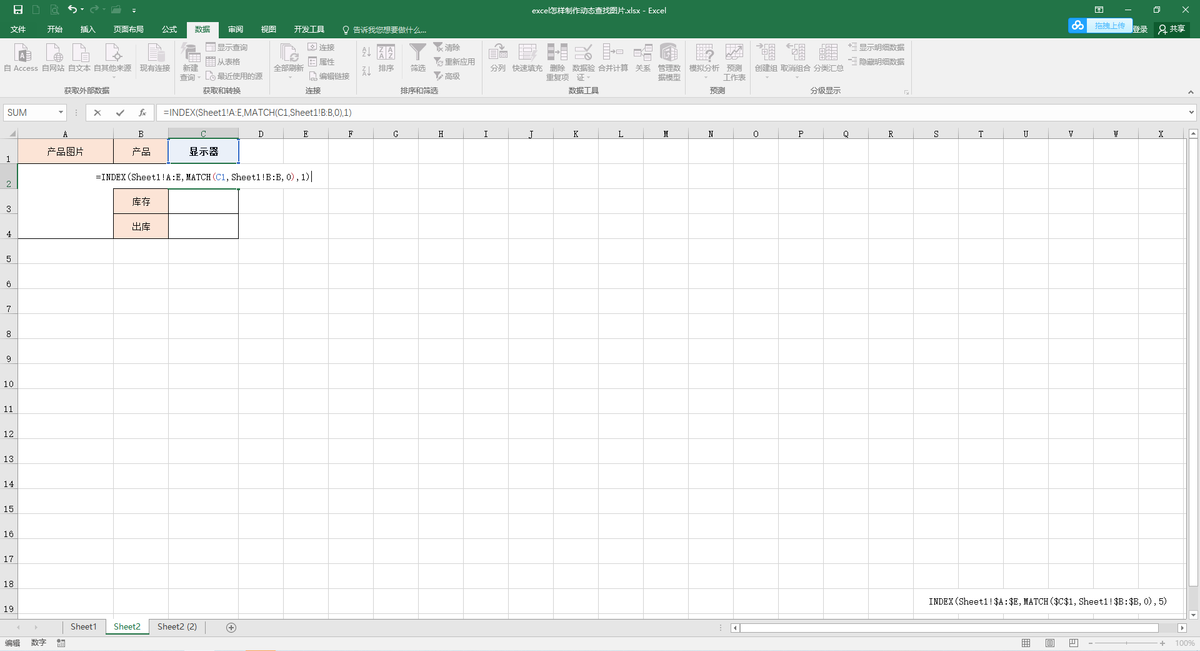Image resolution: width=1200 pixels, height=651 pixels.
Task: Click the Undo arrow in title bar
Action: [73, 9]
